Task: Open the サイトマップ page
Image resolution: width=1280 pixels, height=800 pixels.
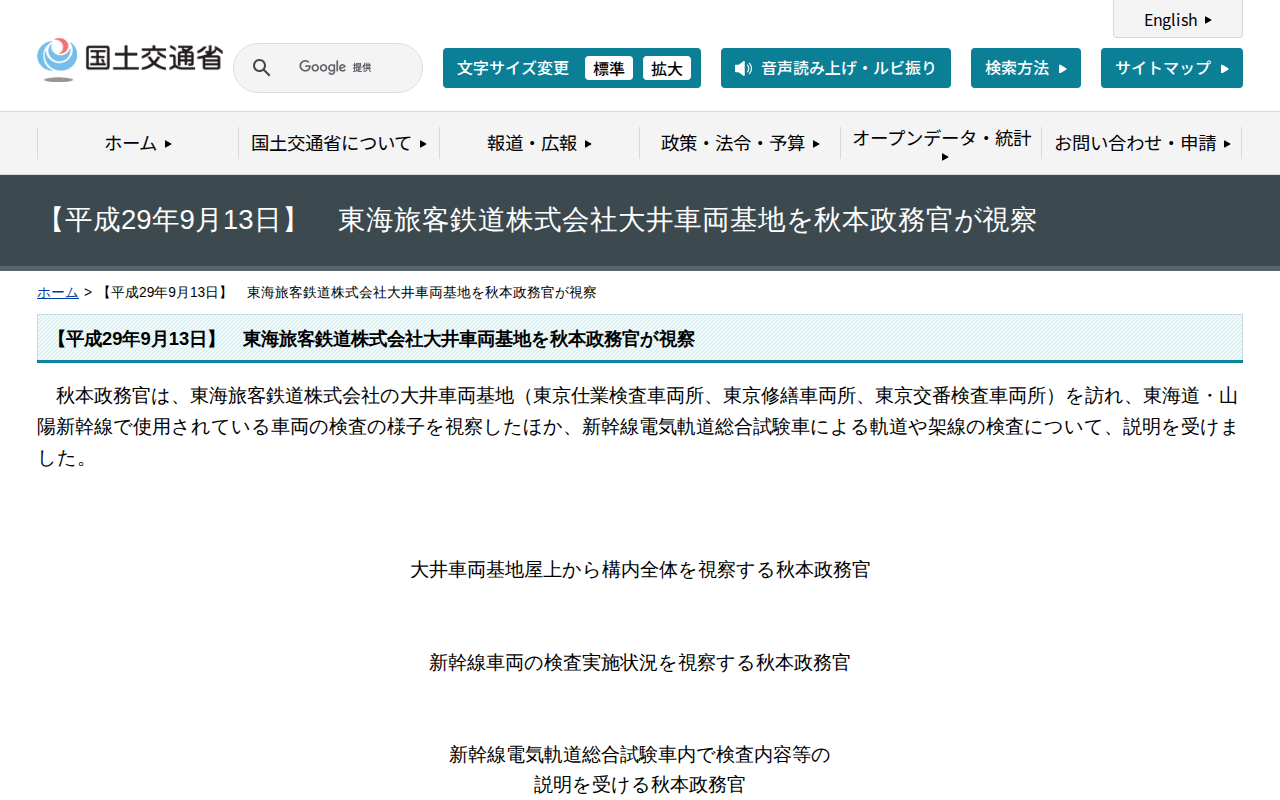Action: (x=1171, y=67)
